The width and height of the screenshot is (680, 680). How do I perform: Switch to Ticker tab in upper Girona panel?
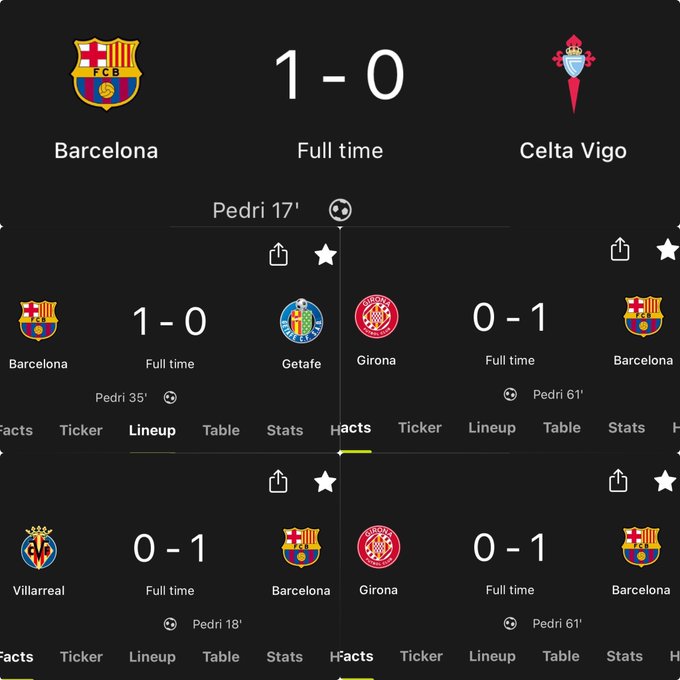(x=420, y=428)
